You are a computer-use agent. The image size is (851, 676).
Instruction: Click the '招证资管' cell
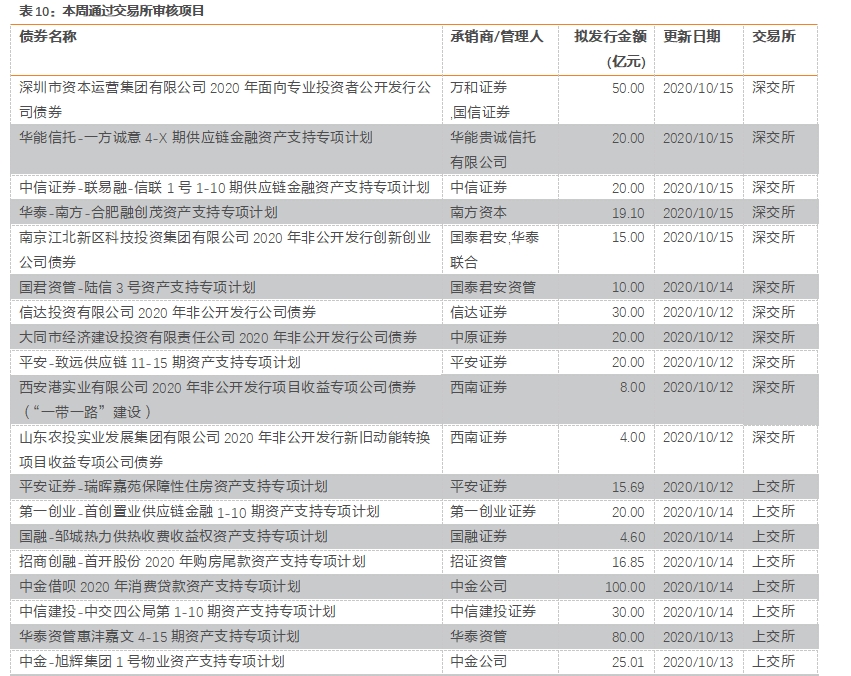pos(478,562)
